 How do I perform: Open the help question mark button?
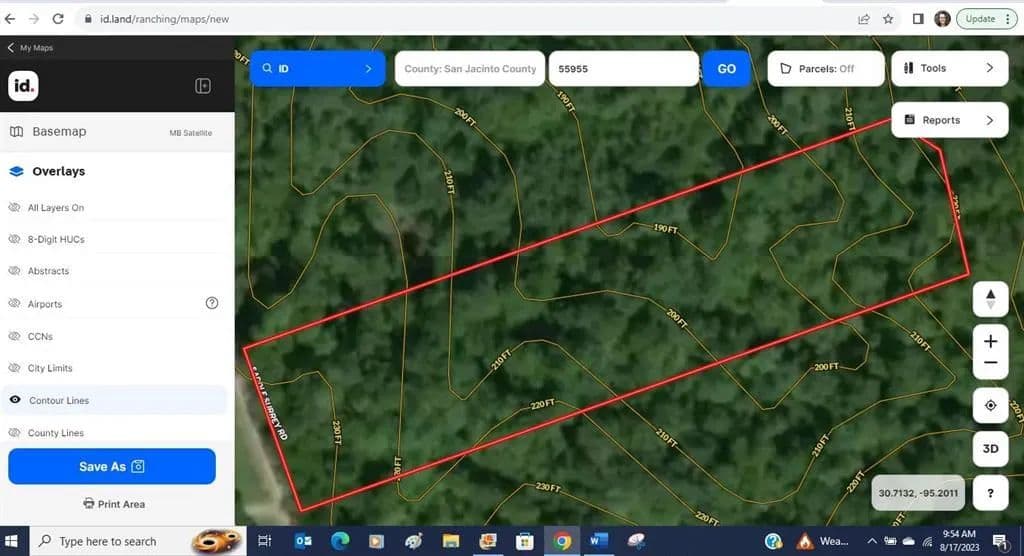coord(990,492)
